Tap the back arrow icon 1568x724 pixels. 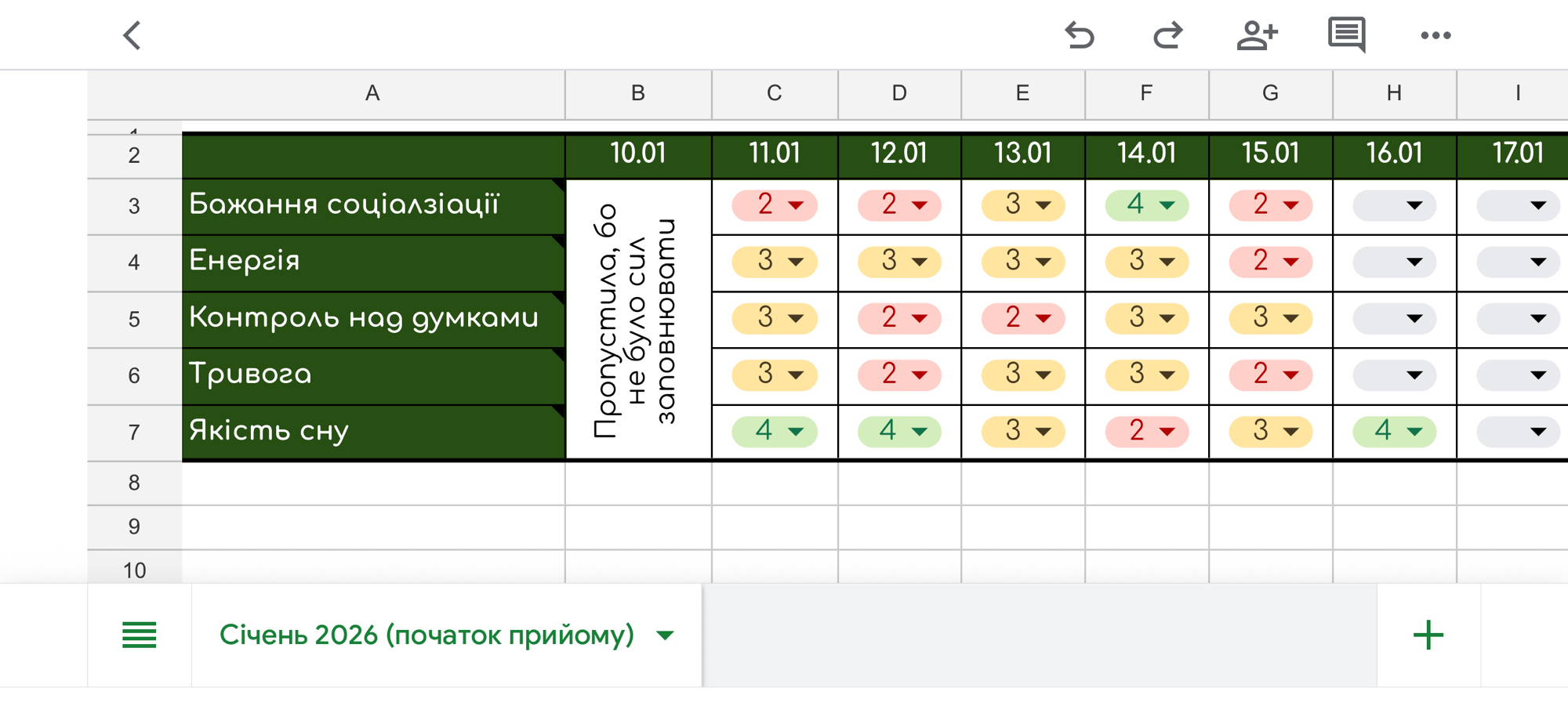click(132, 35)
